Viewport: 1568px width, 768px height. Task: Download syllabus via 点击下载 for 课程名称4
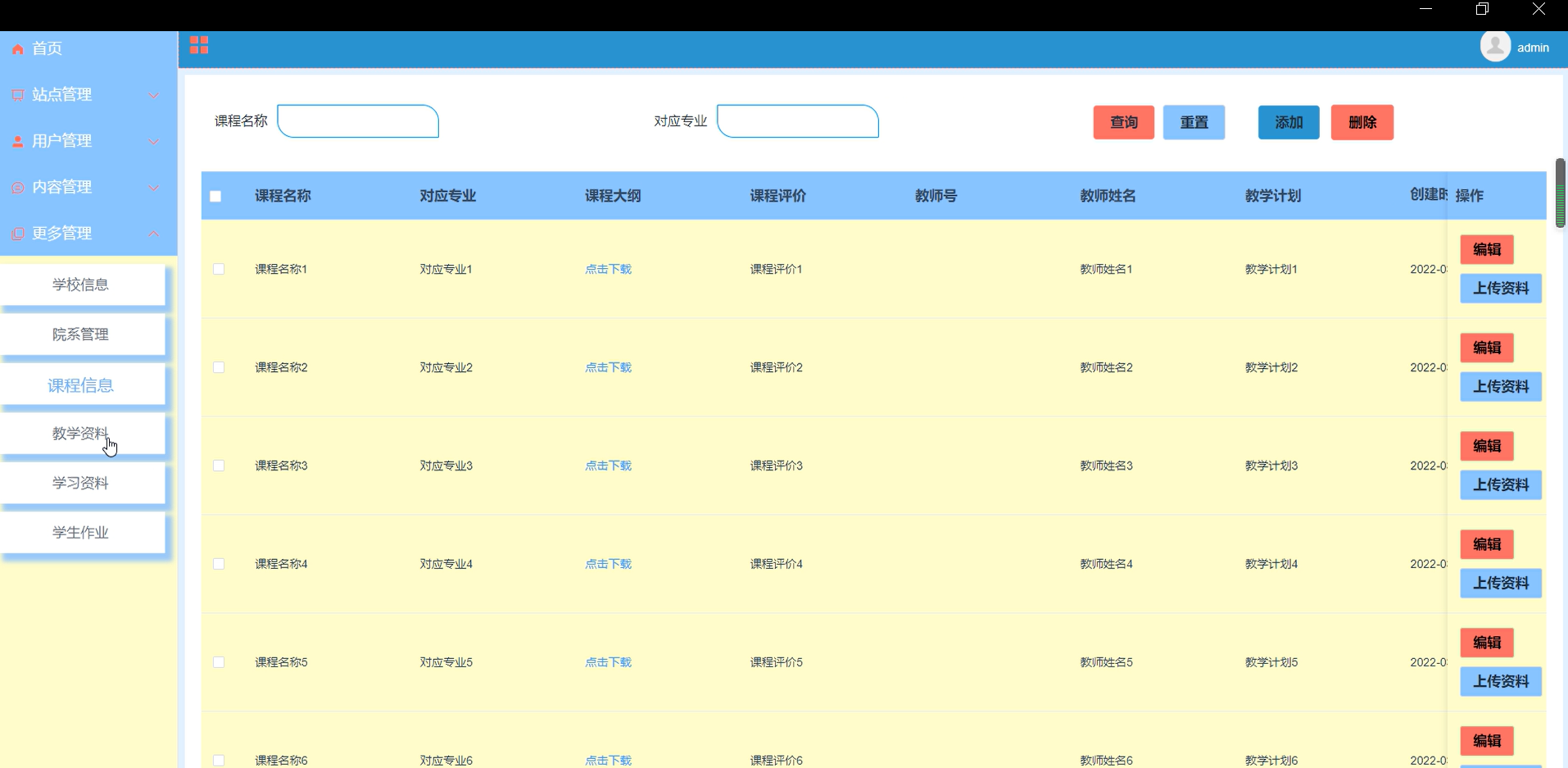pyautogui.click(x=608, y=564)
